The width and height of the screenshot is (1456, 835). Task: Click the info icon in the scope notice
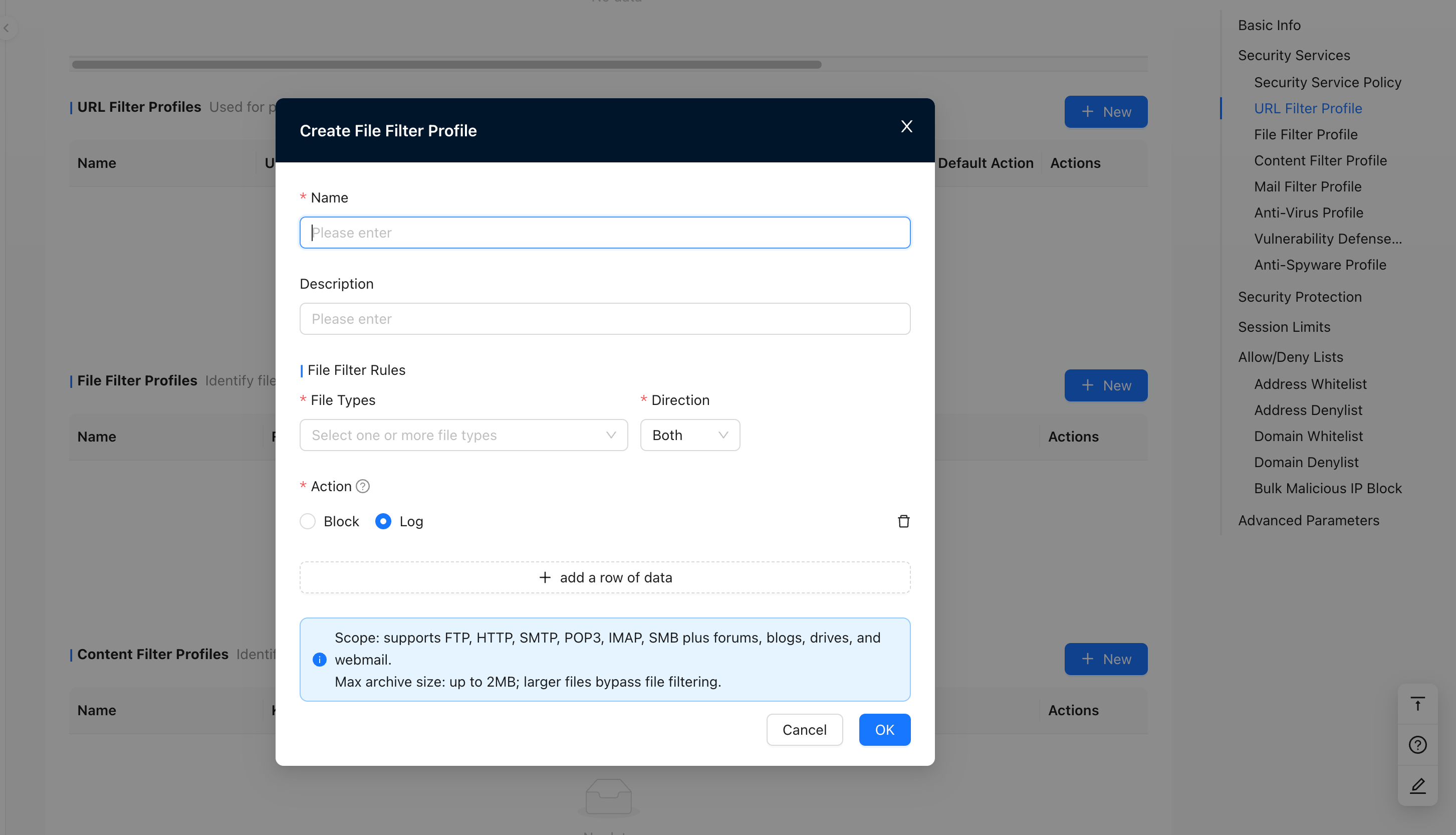point(319,660)
